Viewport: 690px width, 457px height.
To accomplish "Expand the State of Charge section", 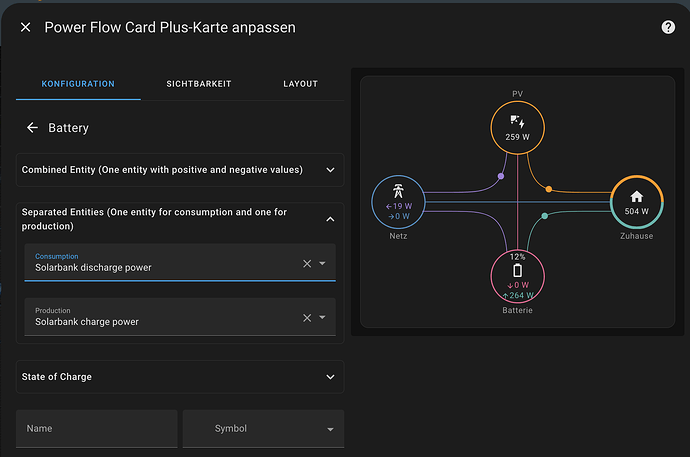I will (x=330, y=377).
